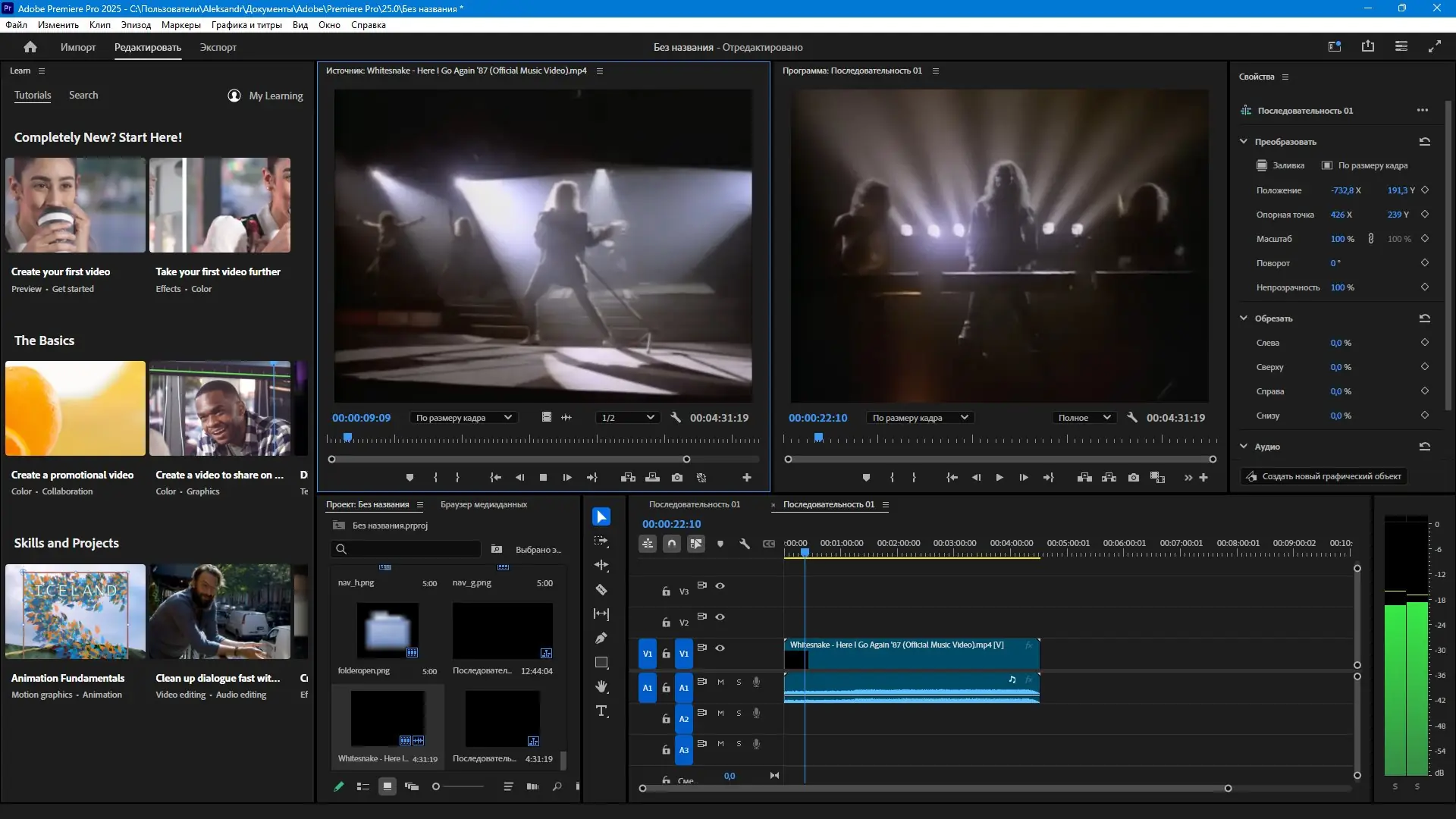The height and width of the screenshot is (819, 1456).
Task: Collapse the Обрезать section
Action: (x=1244, y=318)
